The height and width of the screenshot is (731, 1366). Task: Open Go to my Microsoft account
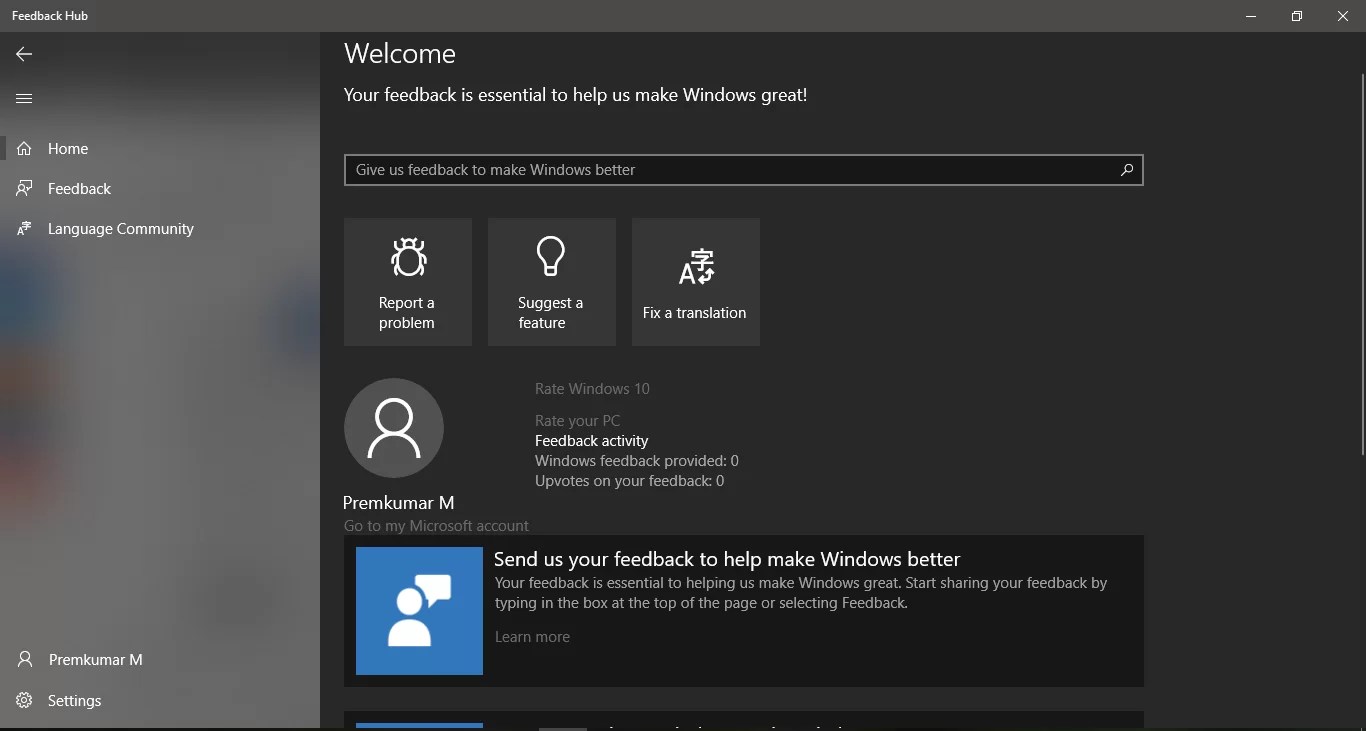click(x=435, y=526)
